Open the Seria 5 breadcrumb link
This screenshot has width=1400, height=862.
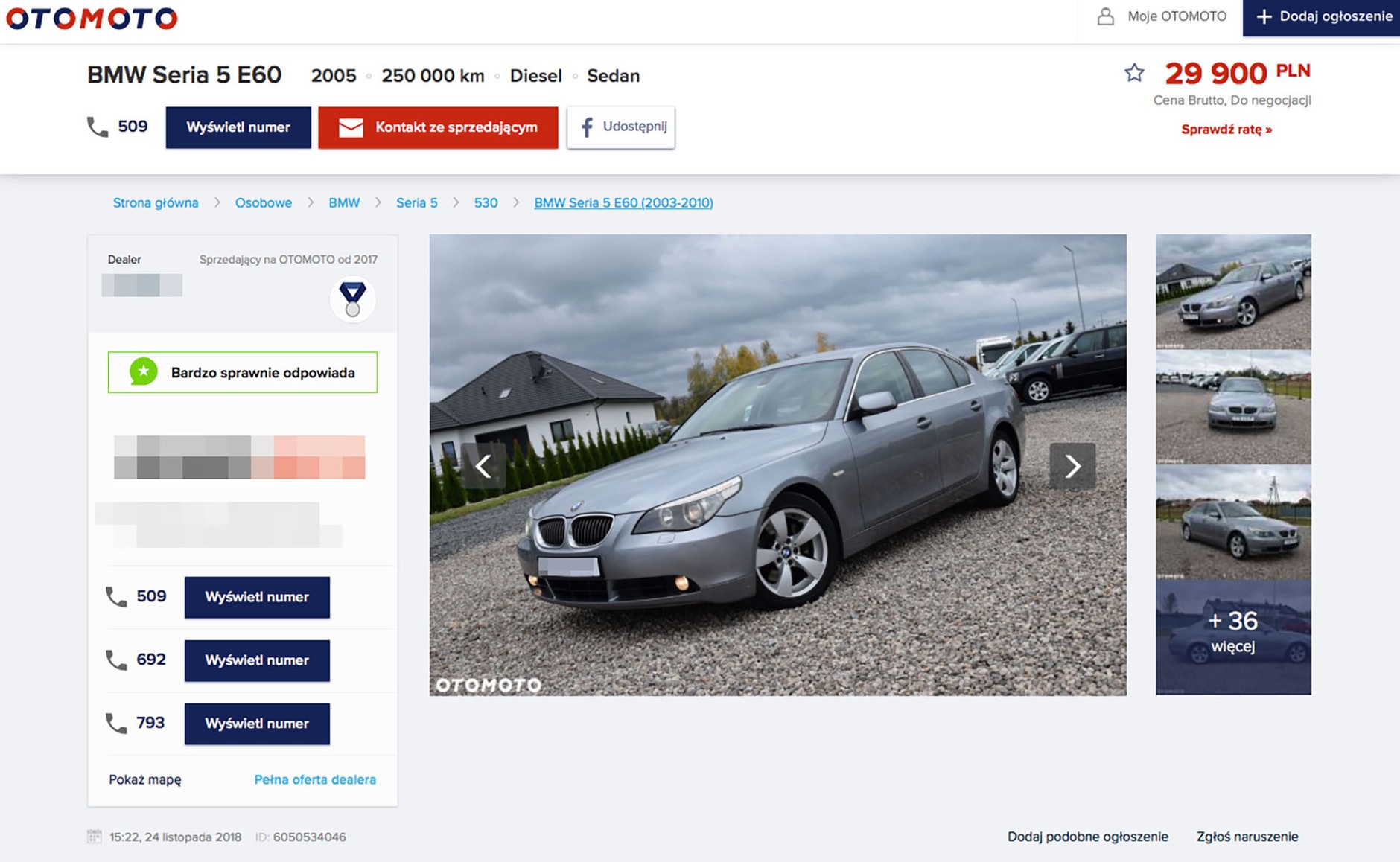click(416, 202)
